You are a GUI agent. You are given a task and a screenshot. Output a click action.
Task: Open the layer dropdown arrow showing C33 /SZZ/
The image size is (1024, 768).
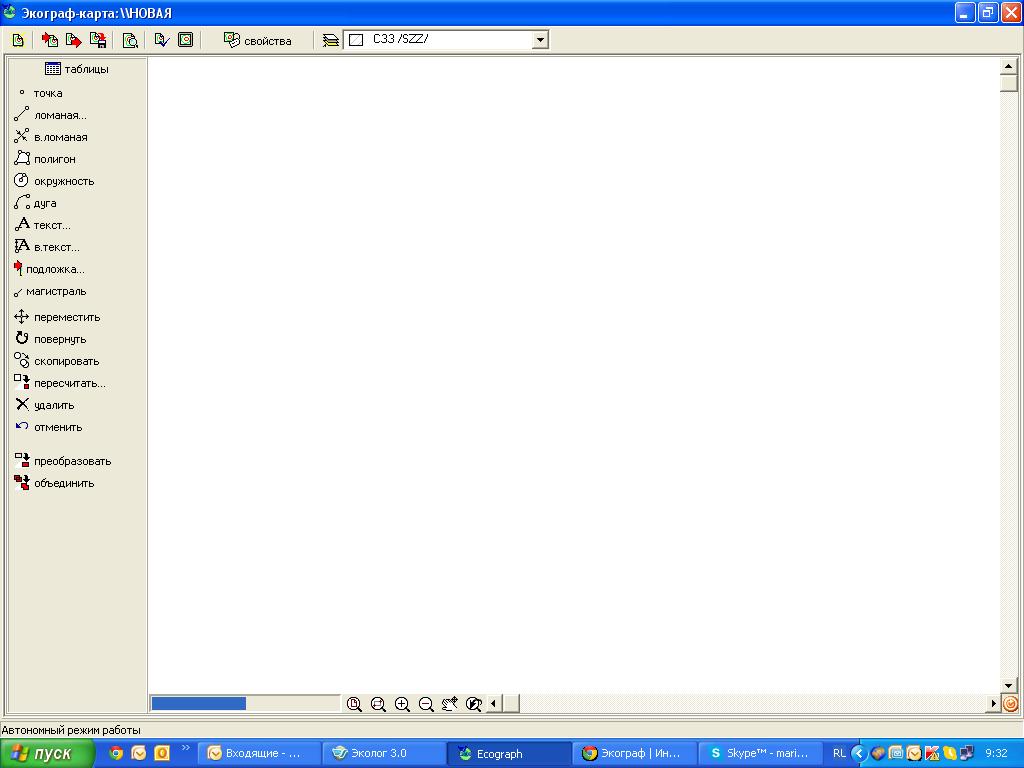click(x=540, y=40)
